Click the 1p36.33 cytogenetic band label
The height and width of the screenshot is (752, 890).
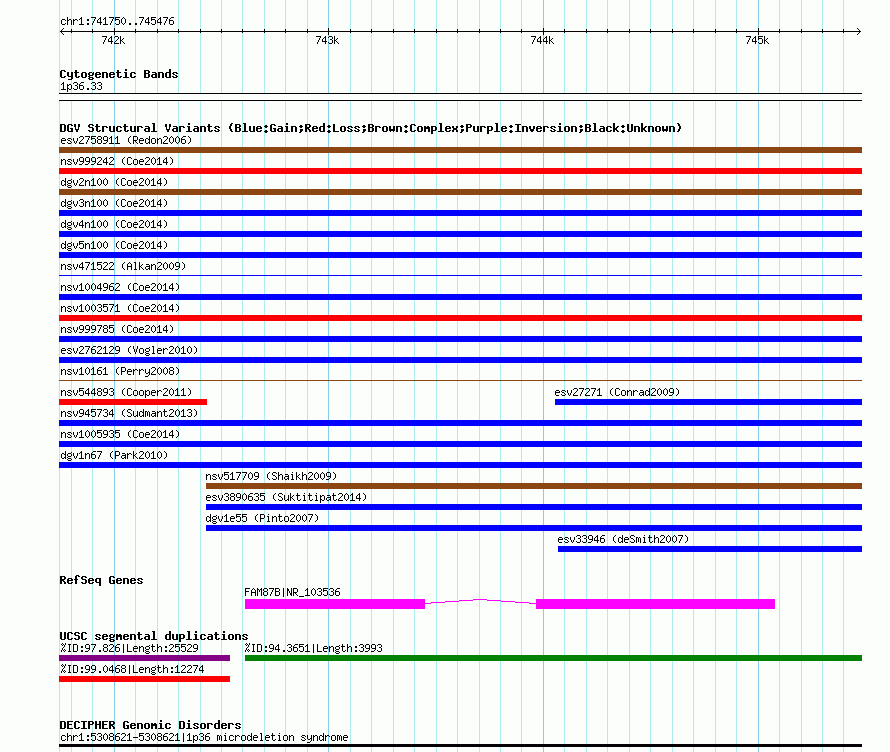(x=81, y=87)
